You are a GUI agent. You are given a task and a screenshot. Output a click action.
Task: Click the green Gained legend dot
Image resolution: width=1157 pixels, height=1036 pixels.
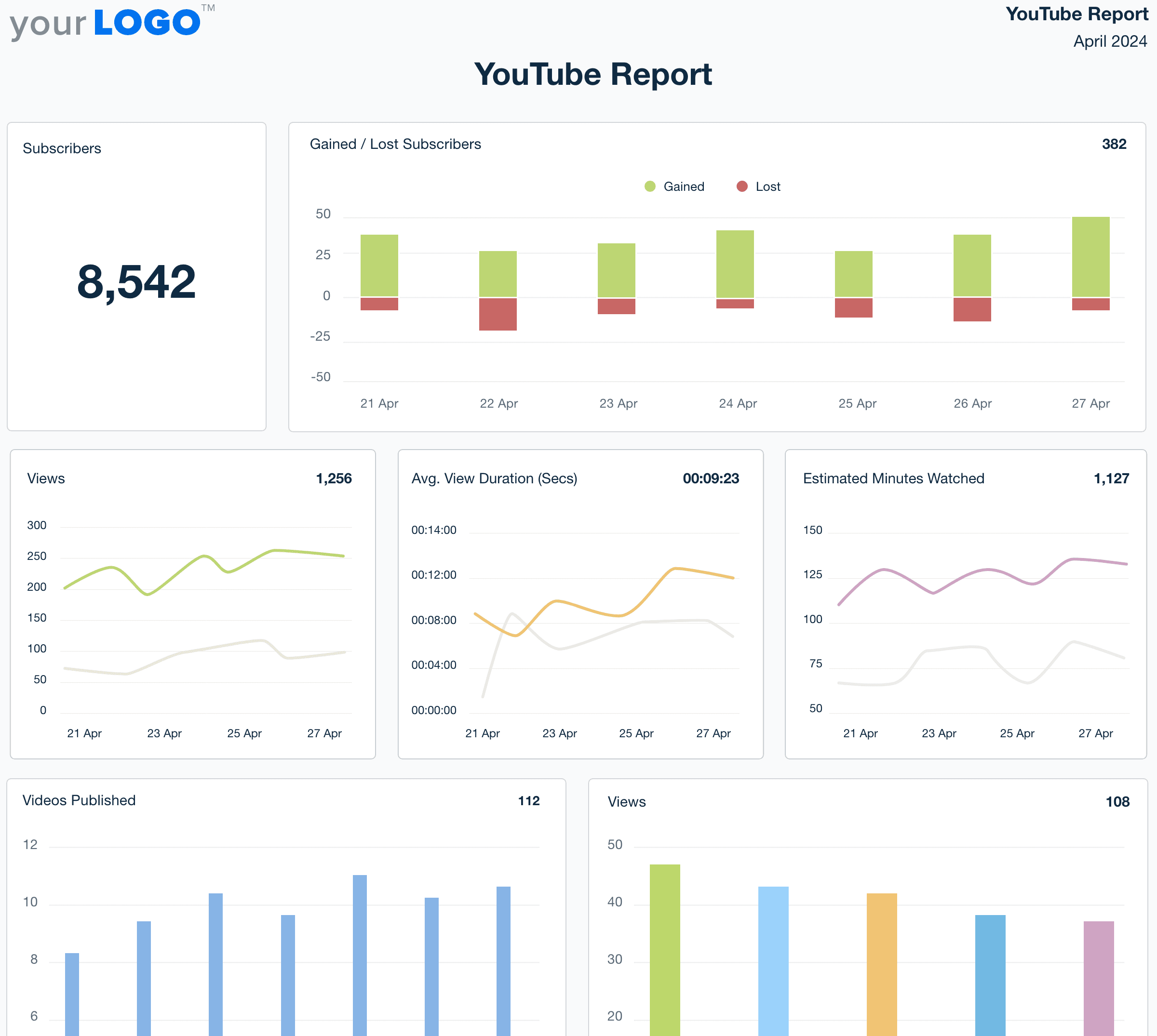650,186
